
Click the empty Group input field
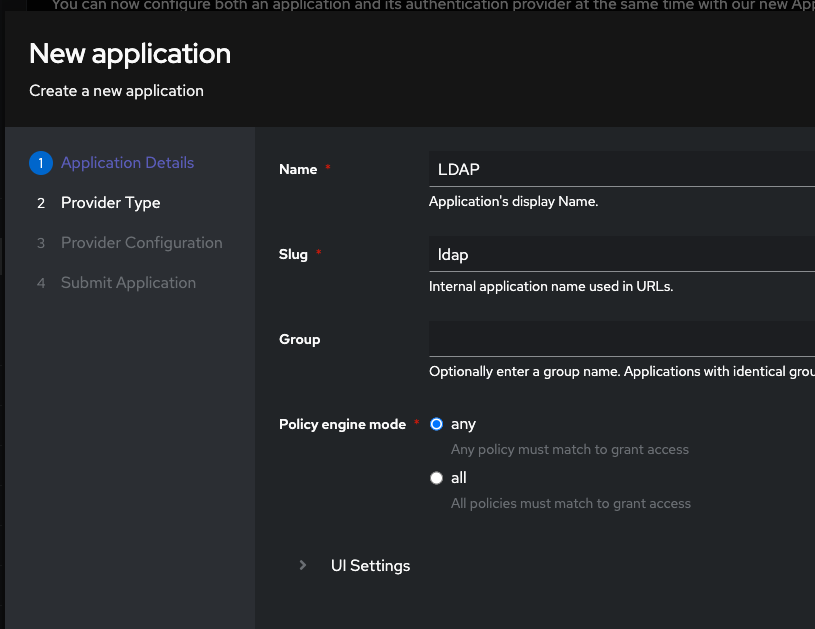(620, 339)
